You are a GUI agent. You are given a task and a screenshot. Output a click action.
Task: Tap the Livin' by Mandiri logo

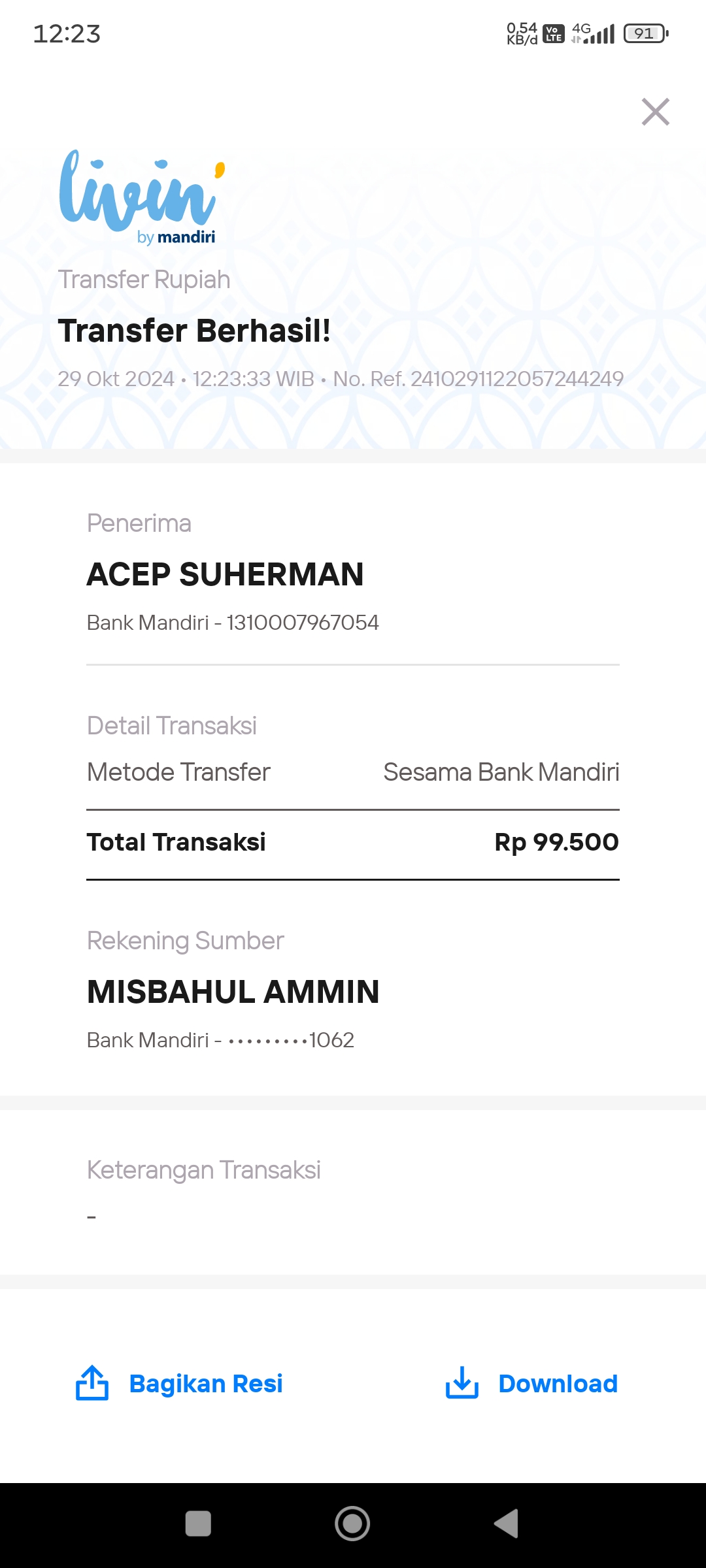click(x=142, y=197)
